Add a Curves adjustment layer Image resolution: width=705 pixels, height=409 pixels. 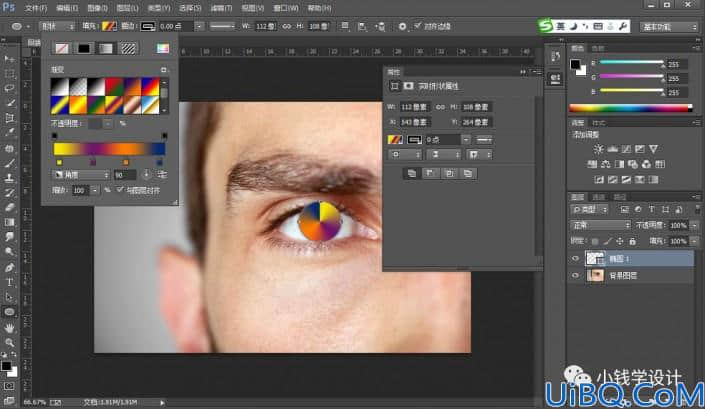click(626, 149)
